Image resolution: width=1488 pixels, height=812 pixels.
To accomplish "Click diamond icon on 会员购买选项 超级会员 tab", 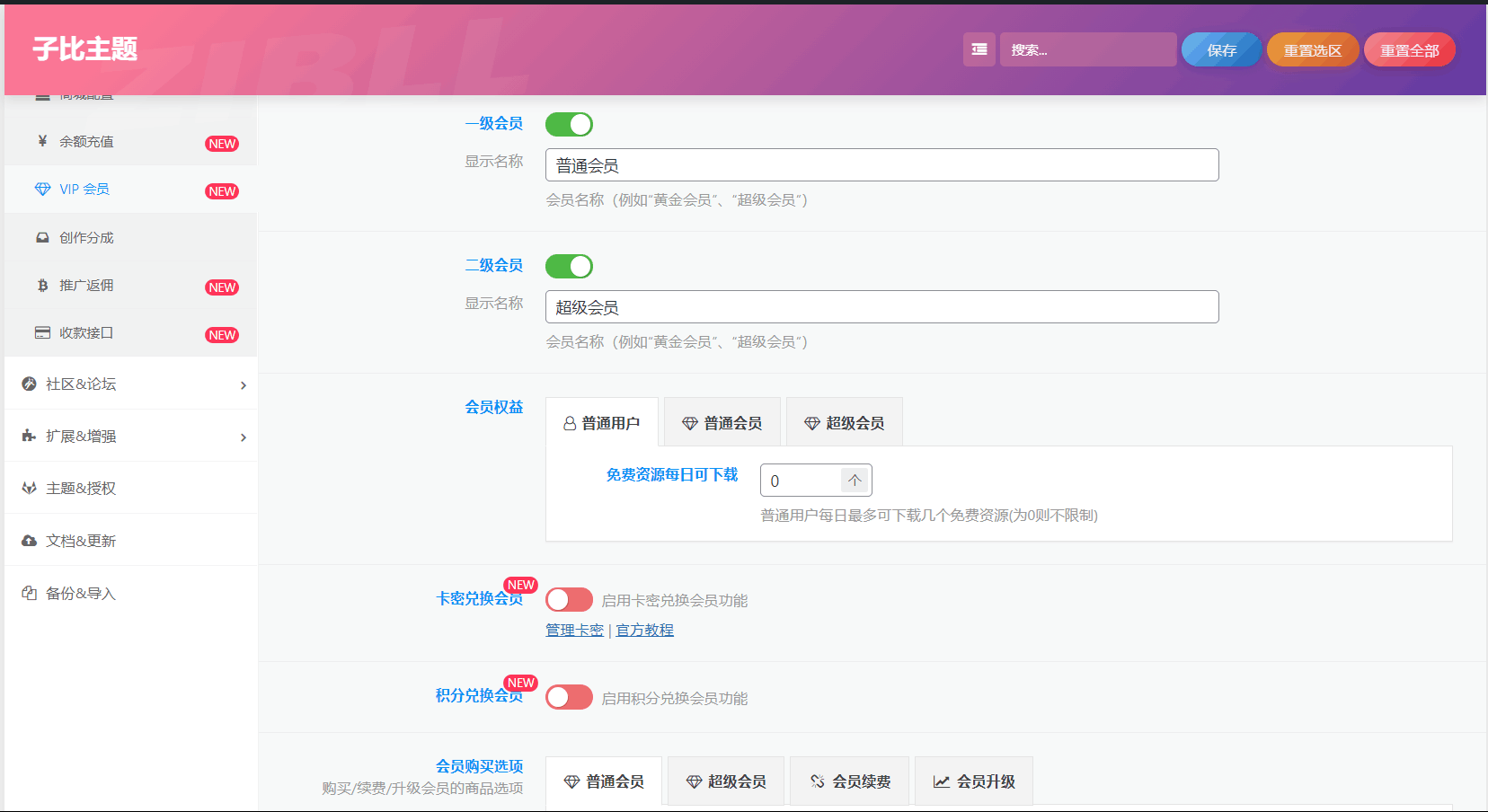I will [x=694, y=781].
